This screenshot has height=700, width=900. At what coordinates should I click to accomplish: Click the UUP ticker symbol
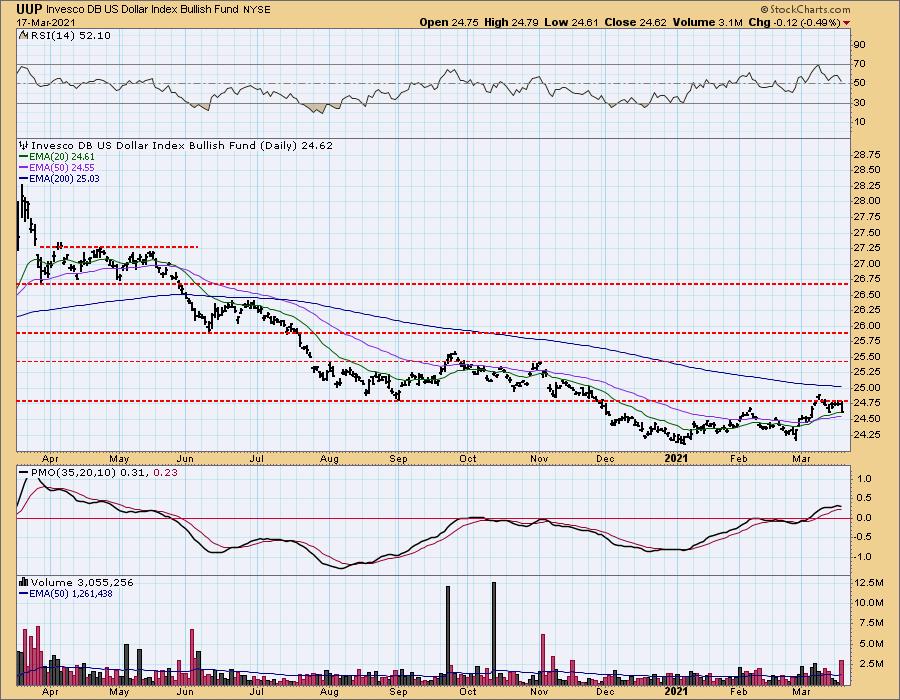point(30,9)
